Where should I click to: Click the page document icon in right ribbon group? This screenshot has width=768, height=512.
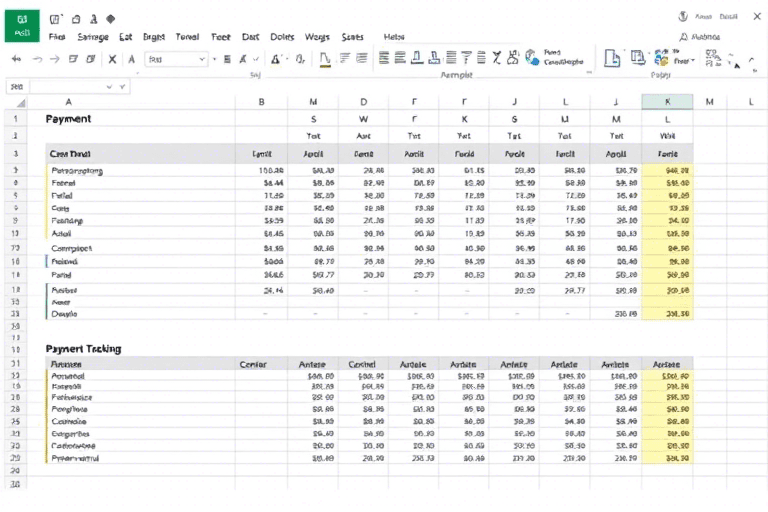pos(611,58)
